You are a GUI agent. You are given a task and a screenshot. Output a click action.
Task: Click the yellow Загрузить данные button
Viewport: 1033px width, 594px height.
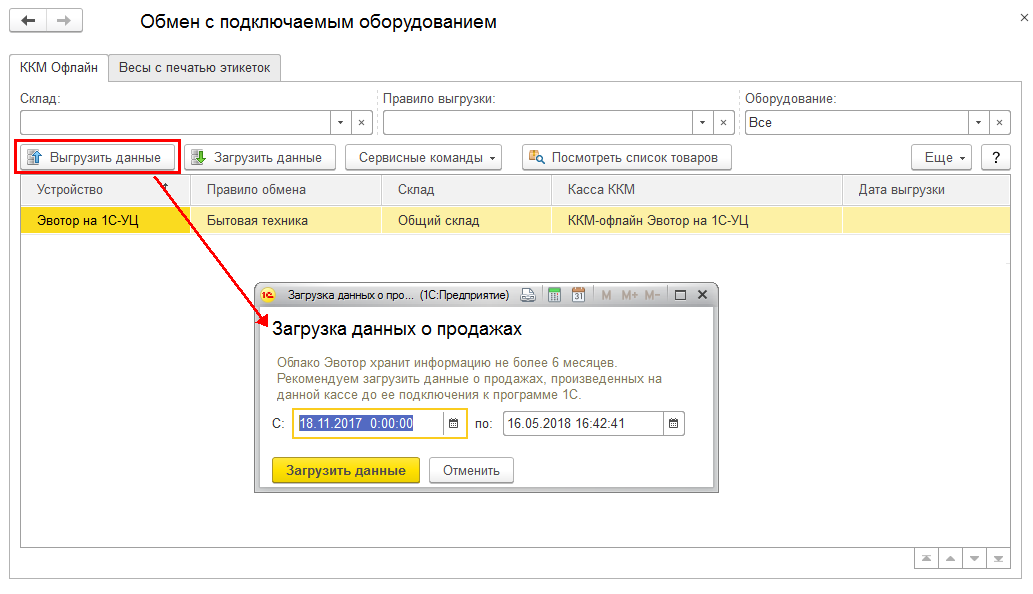(x=346, y=470)
